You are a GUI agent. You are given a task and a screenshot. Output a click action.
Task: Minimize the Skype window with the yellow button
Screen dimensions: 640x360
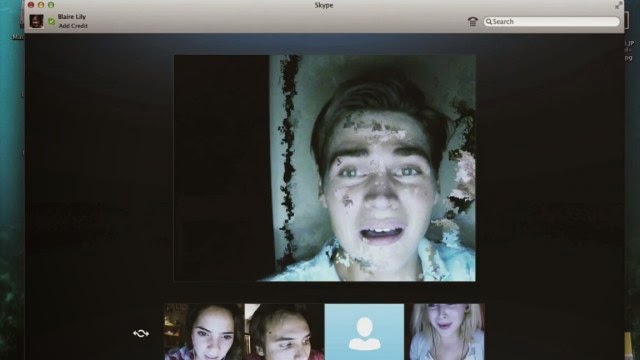tap(41, 5)
